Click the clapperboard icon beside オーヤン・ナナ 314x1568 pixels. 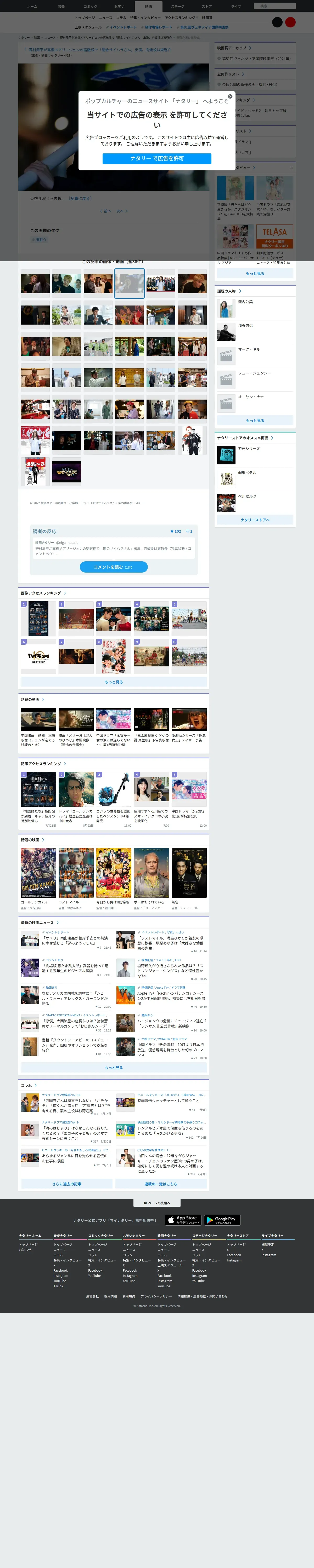point(226,403)
